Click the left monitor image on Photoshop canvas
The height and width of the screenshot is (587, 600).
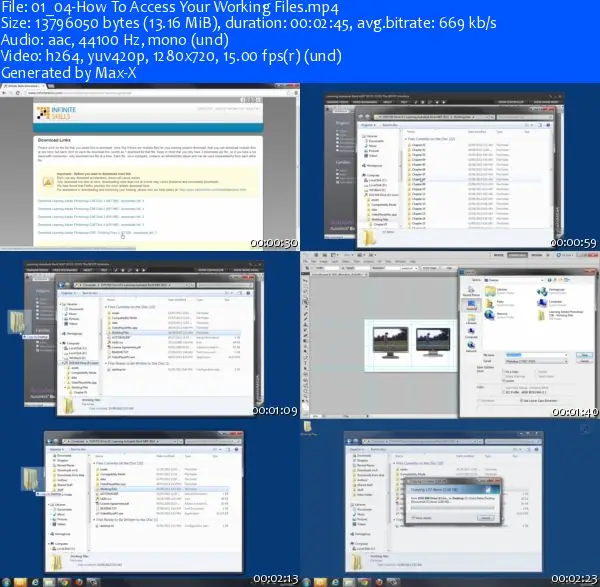(x=390, y=342)
